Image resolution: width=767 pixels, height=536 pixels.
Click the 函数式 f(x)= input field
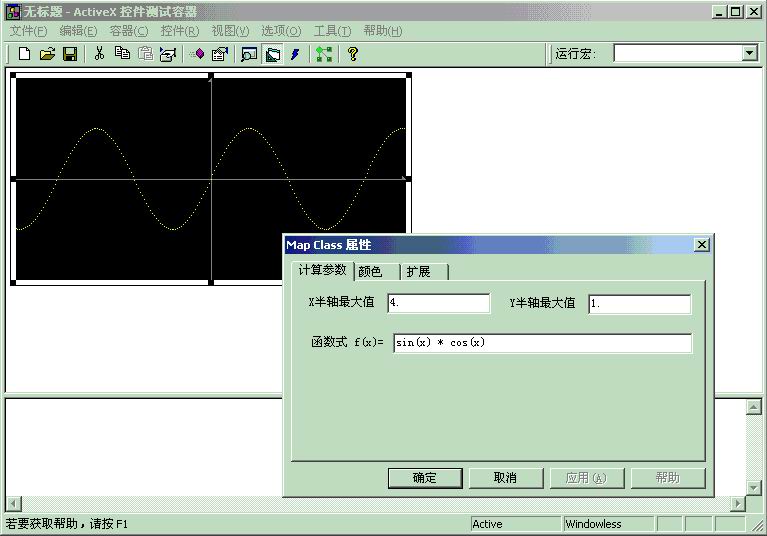pos(542,343)
